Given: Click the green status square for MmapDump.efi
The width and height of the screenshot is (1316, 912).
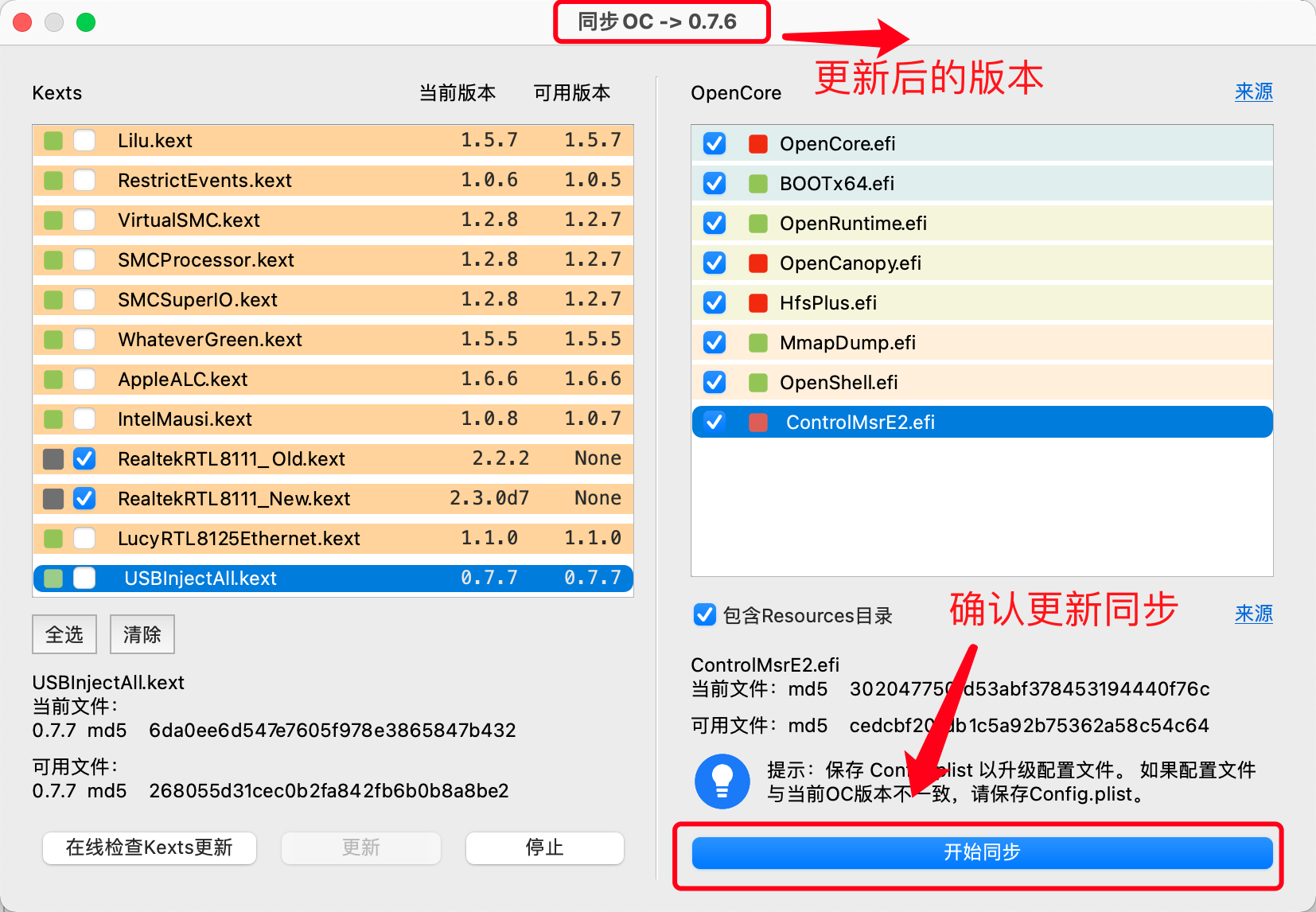Looking at the screenshot, I should [x=758, y=343].
